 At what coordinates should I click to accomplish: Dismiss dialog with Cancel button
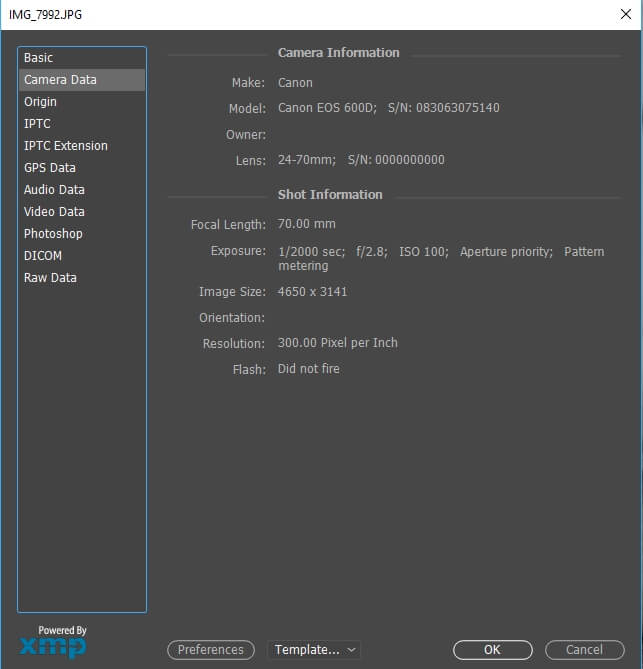[x=584, y=650]
